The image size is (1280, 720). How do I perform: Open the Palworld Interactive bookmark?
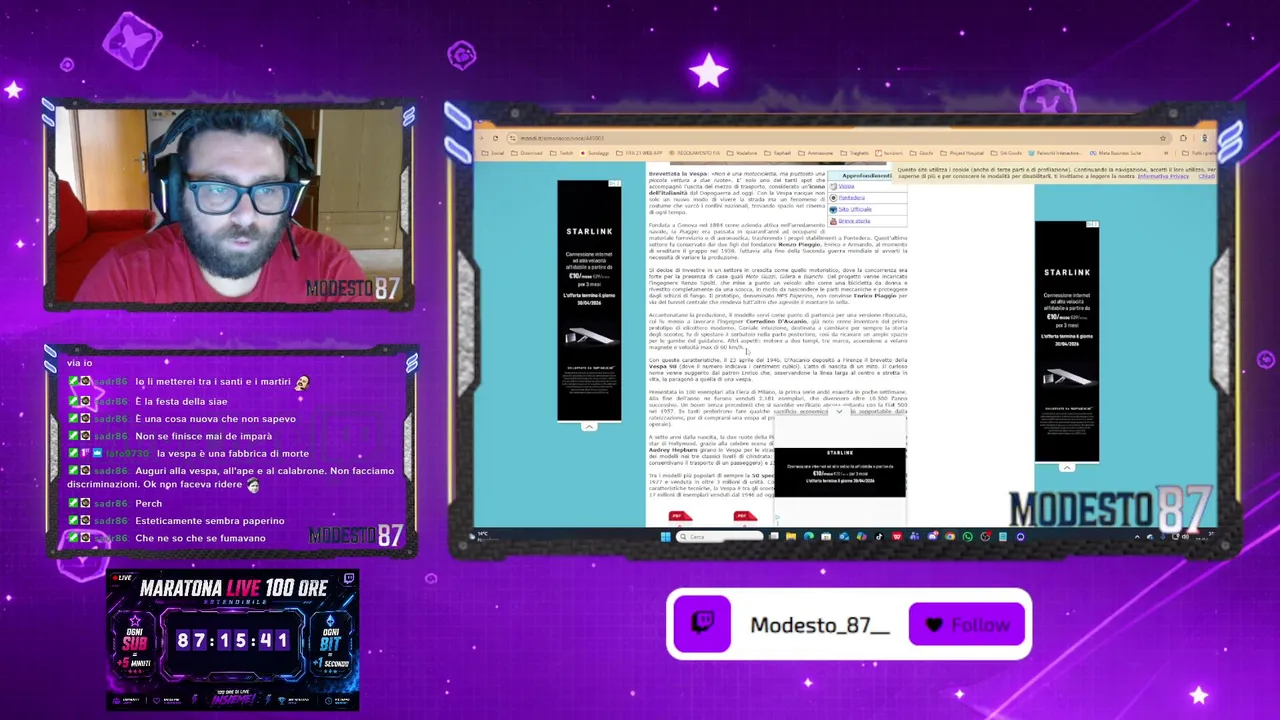[x=1055, y=153]
